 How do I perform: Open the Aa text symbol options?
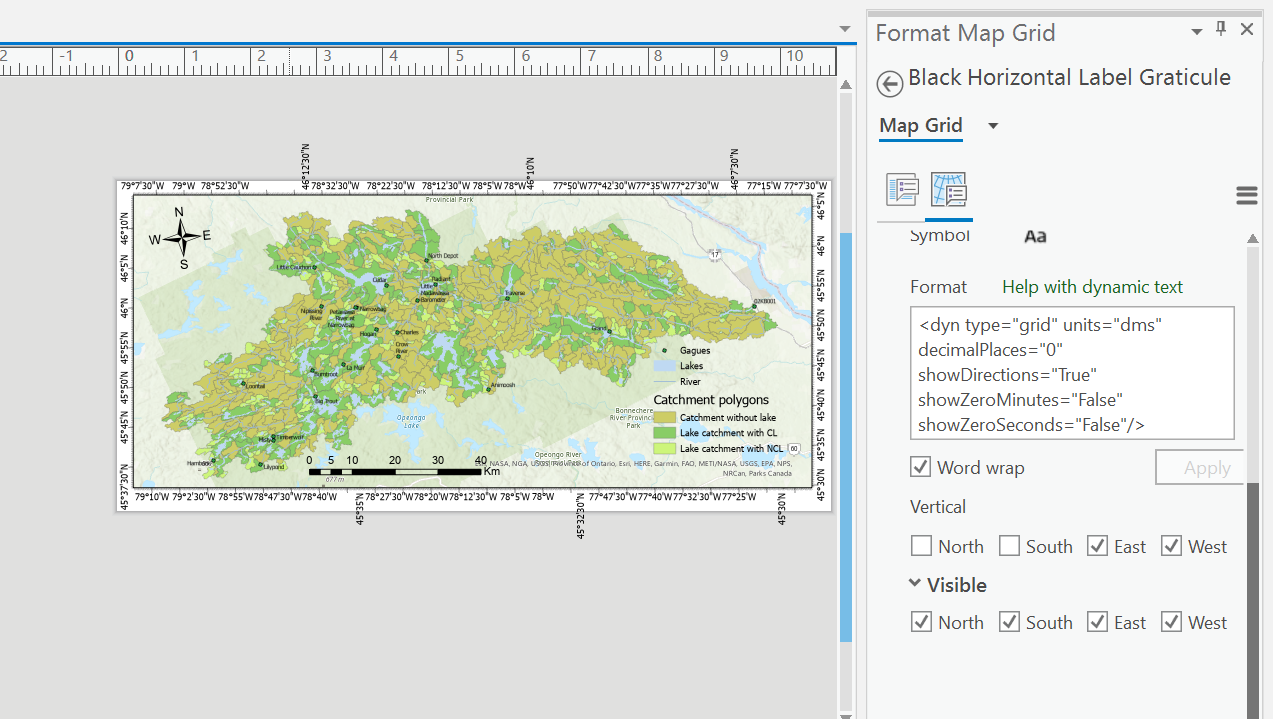[1035, 236]
